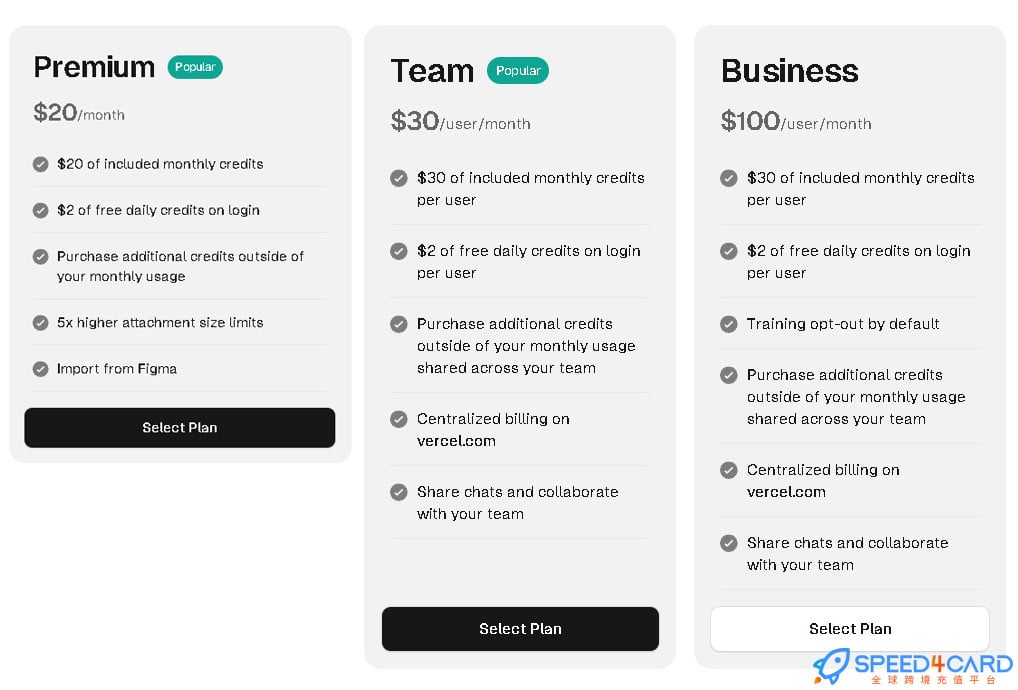The width and height of the screenshot is (1018, 690).
Task: Click the Speed4Card rocket logo icon
Action: click(830, 666)
